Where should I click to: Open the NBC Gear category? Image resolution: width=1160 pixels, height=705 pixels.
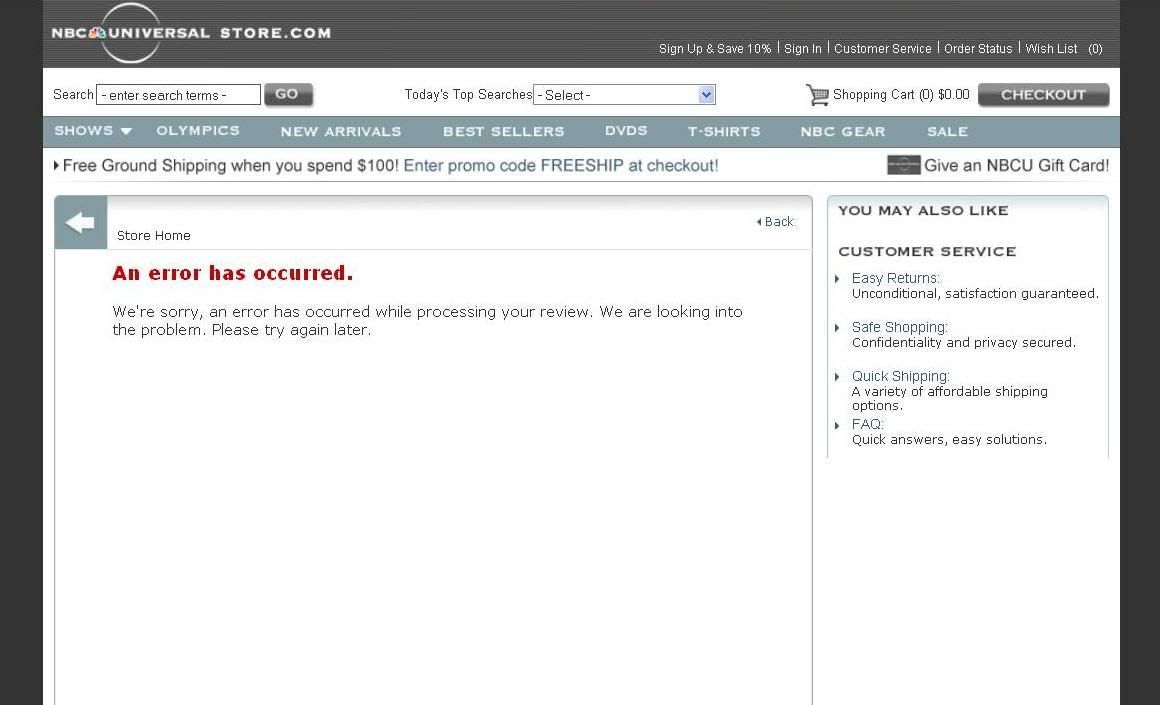(x=843, y=132)
